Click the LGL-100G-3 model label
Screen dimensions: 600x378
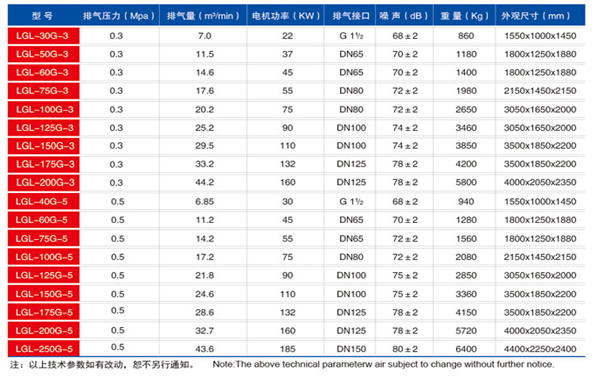(44, 109)
